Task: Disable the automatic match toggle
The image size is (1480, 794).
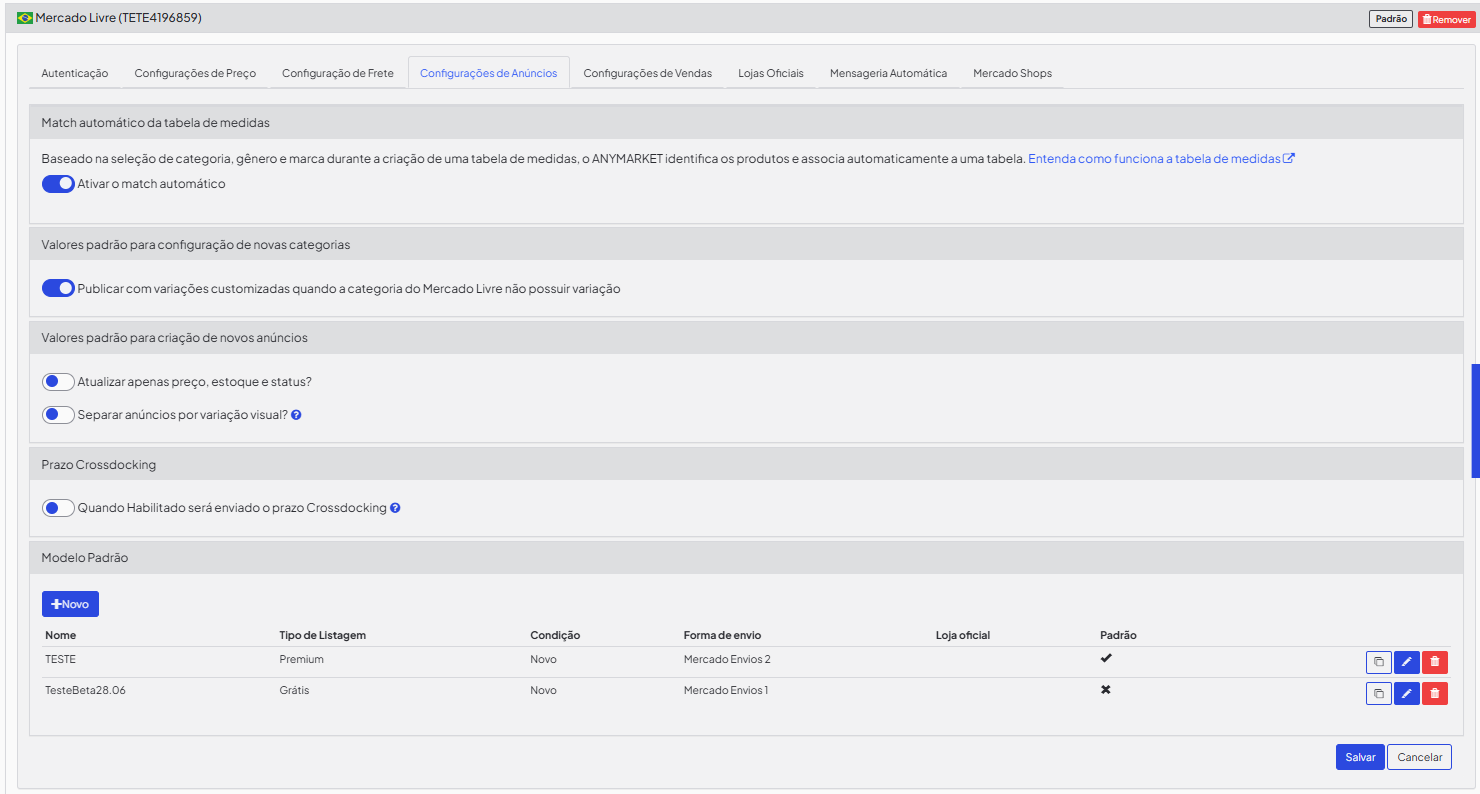Action: (58, 184)
